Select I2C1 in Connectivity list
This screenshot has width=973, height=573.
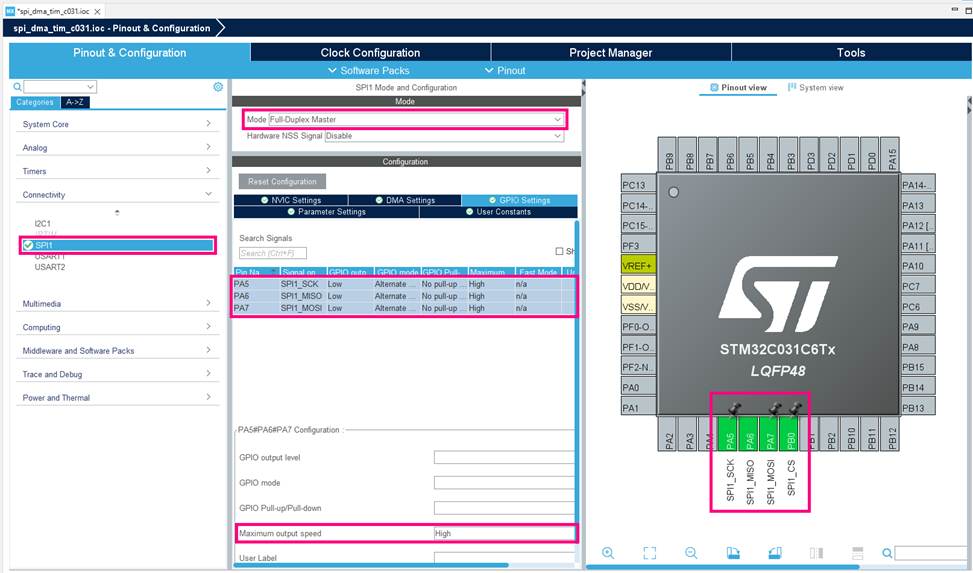(x=43, y=223)
